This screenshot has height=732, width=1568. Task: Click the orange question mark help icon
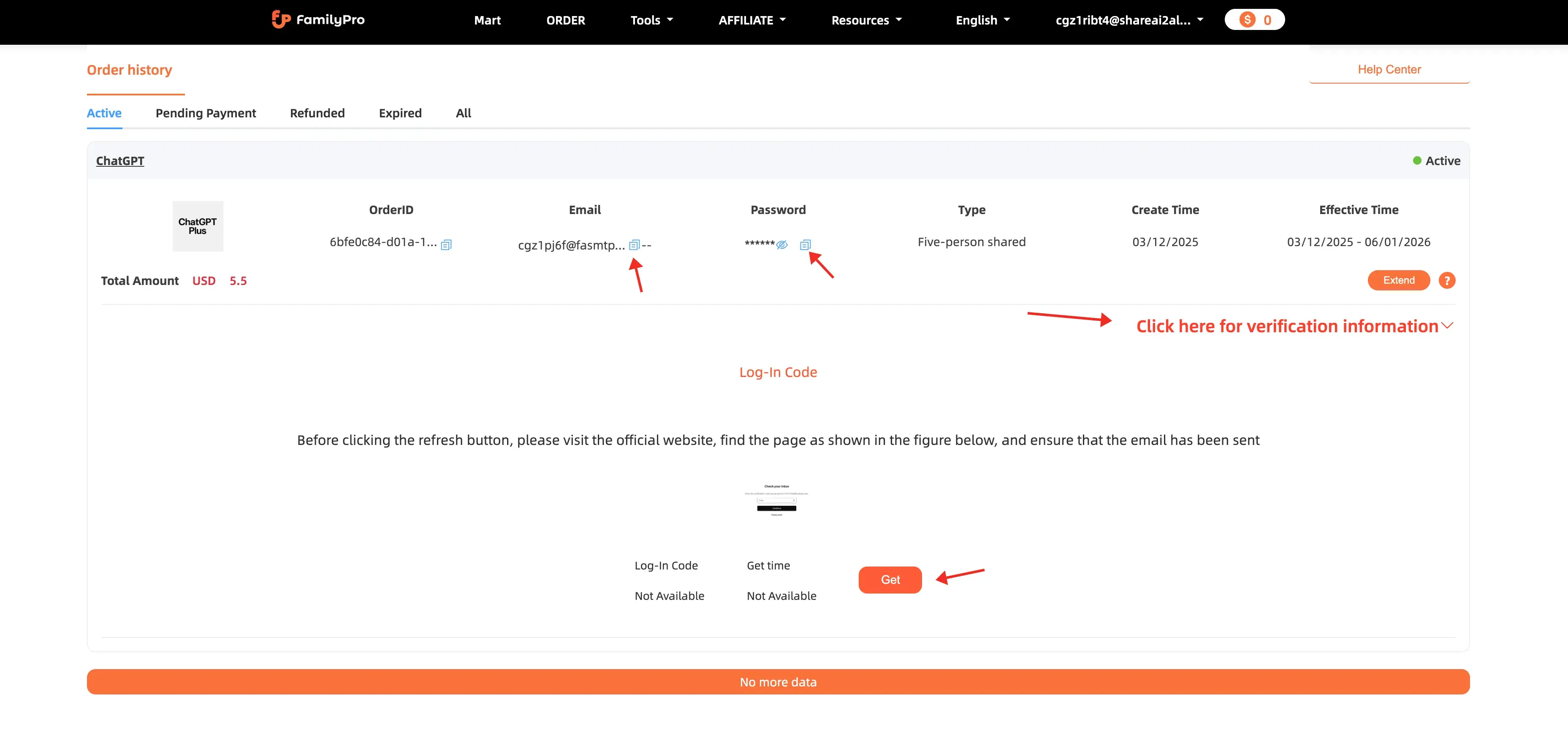click(1446, 280)
